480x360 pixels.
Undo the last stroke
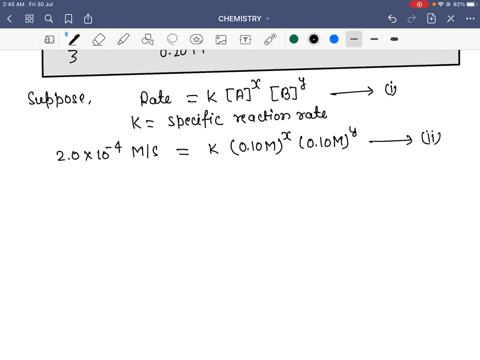[x=392, y=19]
